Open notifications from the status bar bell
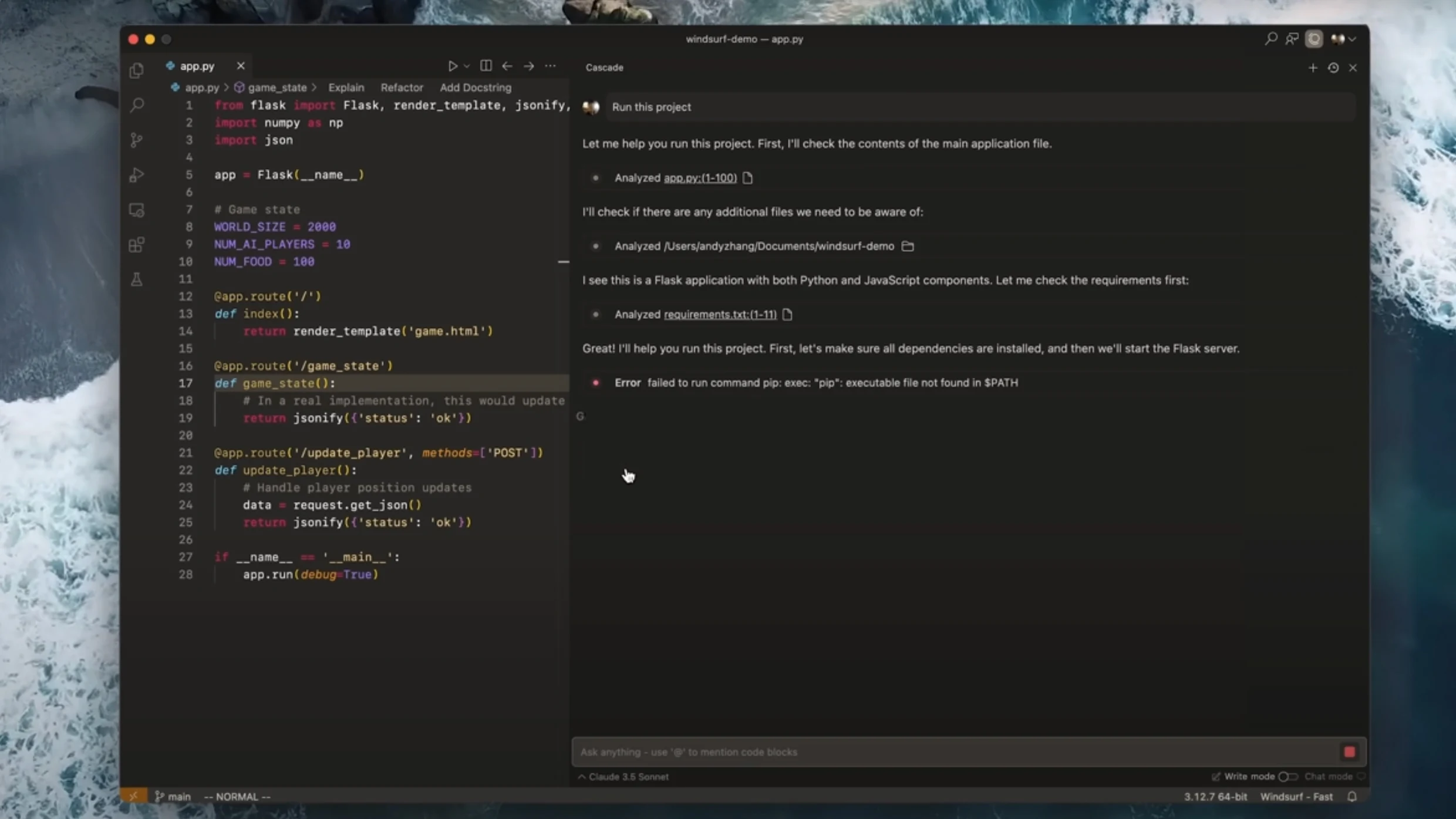Viewport: 1456px width, 819px height. coord(1352,796)
